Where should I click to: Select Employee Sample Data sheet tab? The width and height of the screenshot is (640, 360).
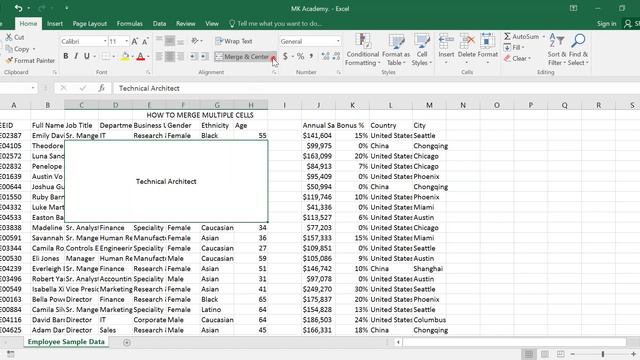click(66, 342)
